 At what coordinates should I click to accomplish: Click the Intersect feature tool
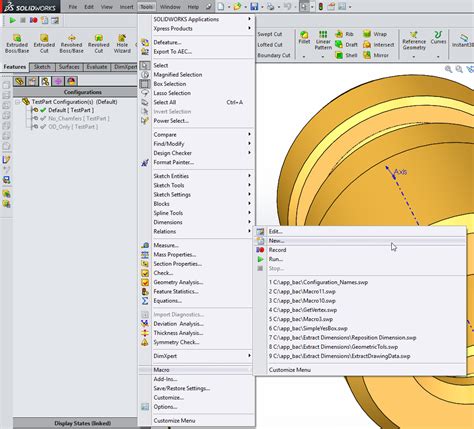click(x=378, y=45)
